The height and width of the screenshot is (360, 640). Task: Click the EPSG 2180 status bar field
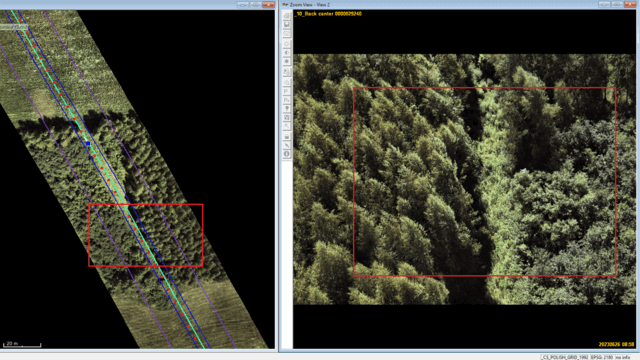[x=602, y=357]
